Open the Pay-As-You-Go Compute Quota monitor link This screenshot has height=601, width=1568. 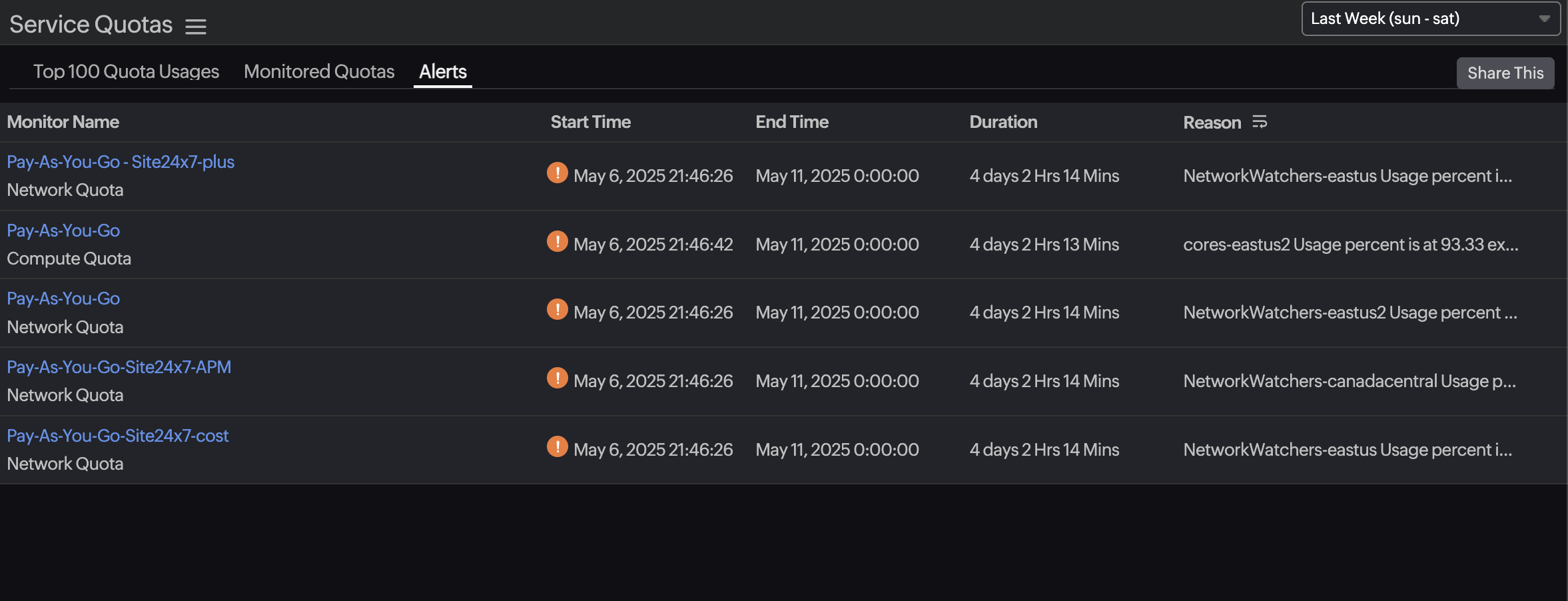(x=63, y=230)
